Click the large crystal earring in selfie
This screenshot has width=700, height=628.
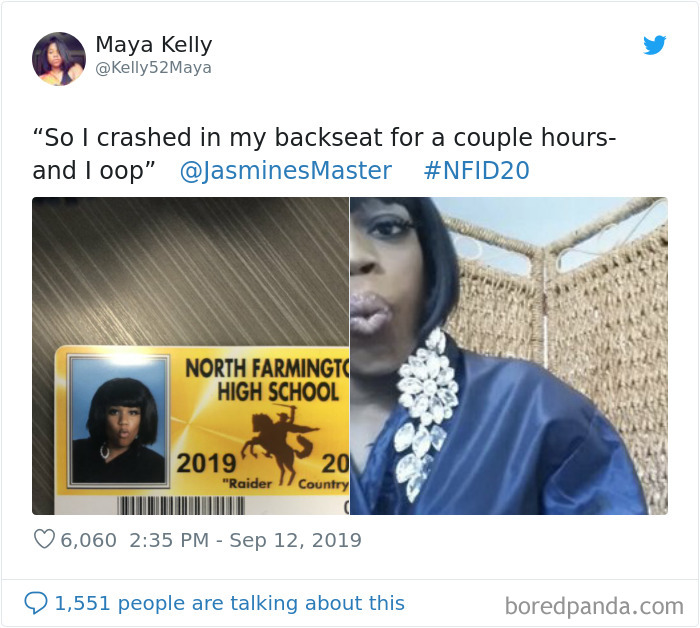(425, 413)
